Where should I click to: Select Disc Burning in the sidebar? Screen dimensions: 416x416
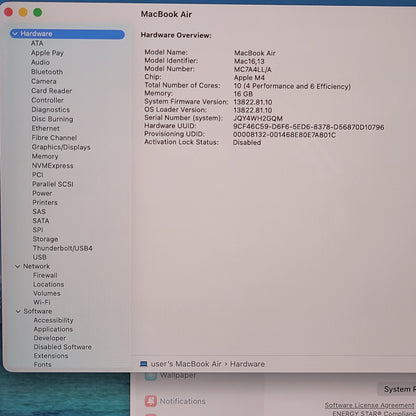[x=52, y=119]
